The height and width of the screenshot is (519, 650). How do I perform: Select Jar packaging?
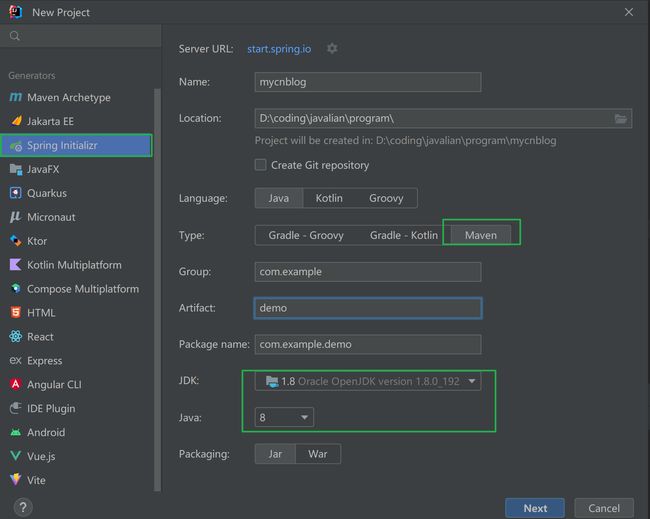pos(275,454)
